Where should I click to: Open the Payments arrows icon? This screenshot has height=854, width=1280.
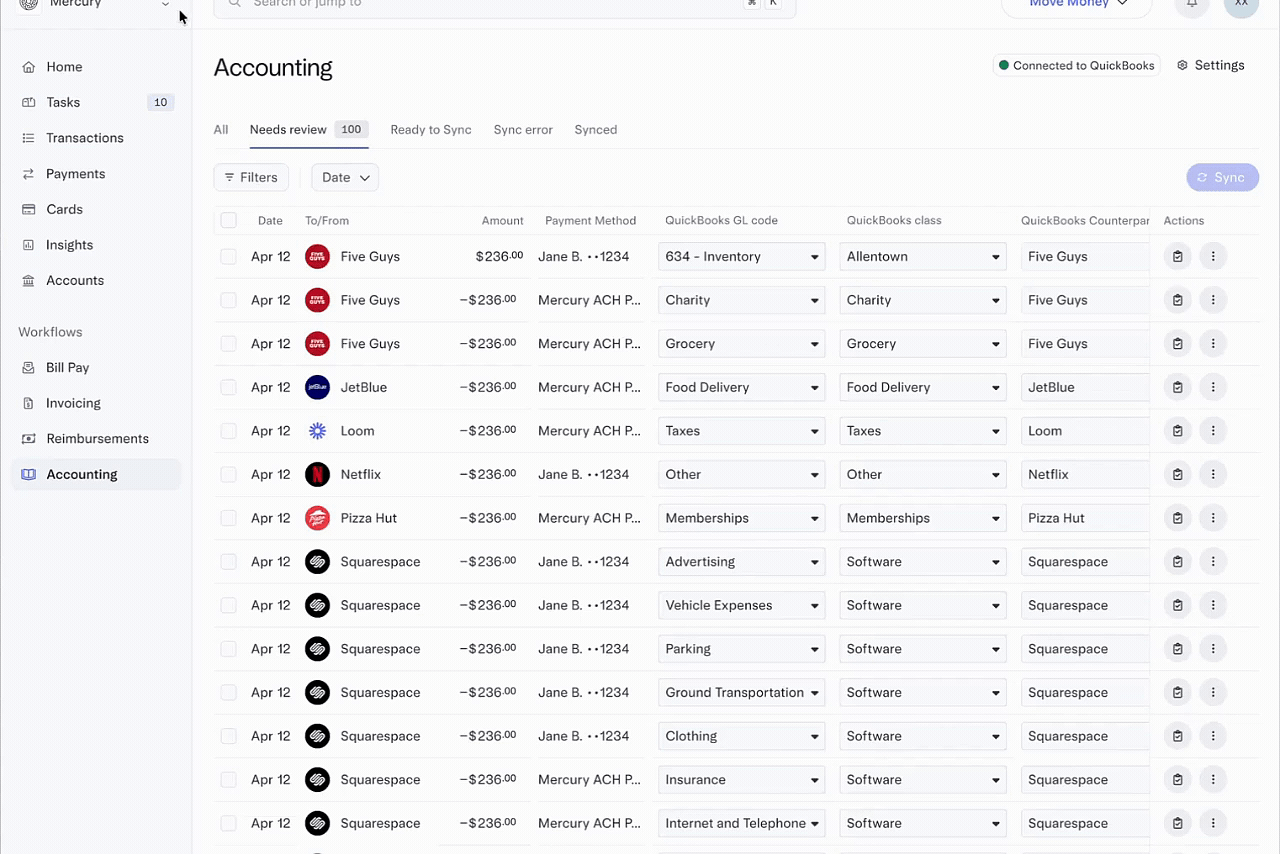pos(28,174)
